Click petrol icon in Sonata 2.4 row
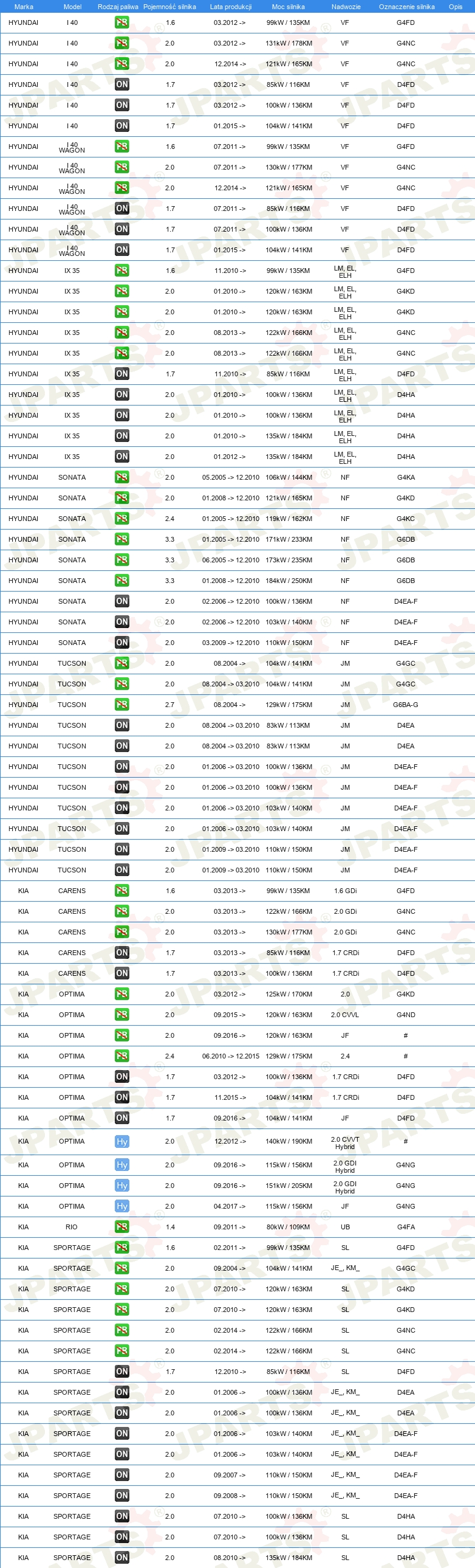Viewport: 475px width, 1568px height. (121, 519)
